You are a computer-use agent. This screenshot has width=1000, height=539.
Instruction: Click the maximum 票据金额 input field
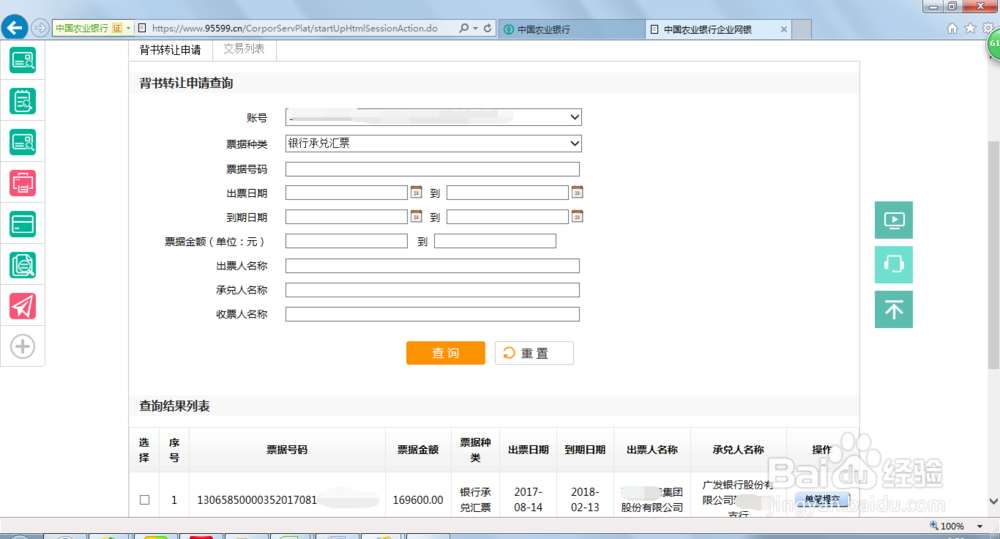click(495, 240)
